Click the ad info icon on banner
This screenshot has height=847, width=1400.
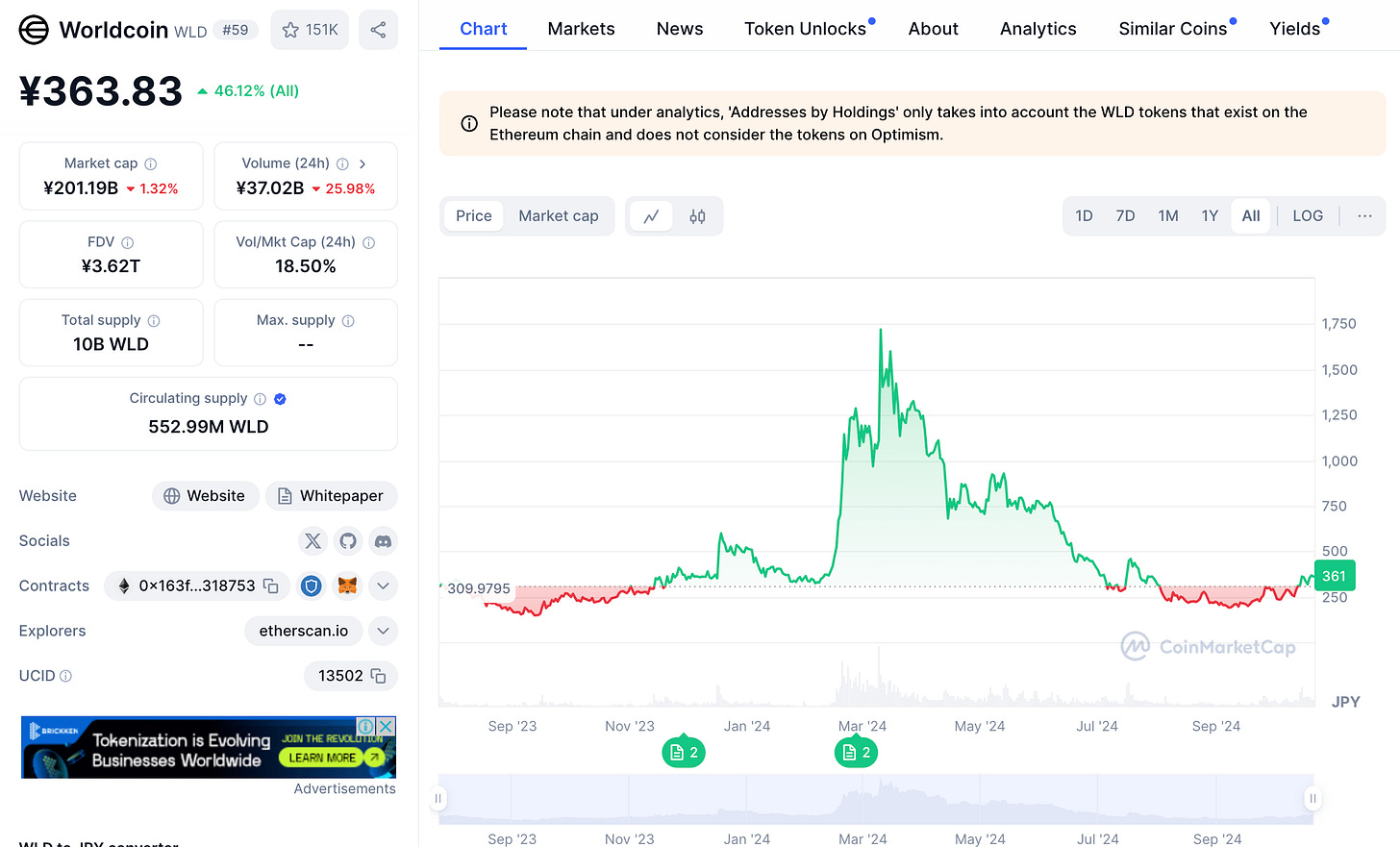point(366,726)
